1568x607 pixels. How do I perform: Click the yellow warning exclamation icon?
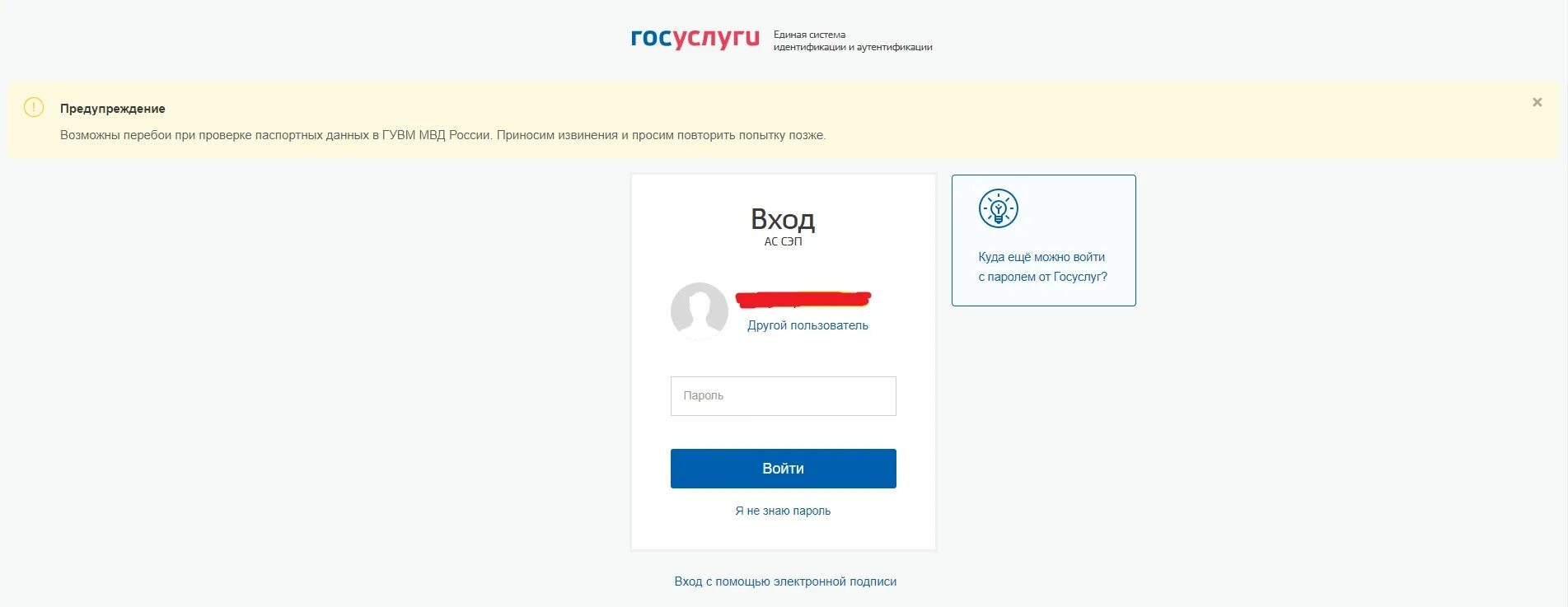(34, 107)
